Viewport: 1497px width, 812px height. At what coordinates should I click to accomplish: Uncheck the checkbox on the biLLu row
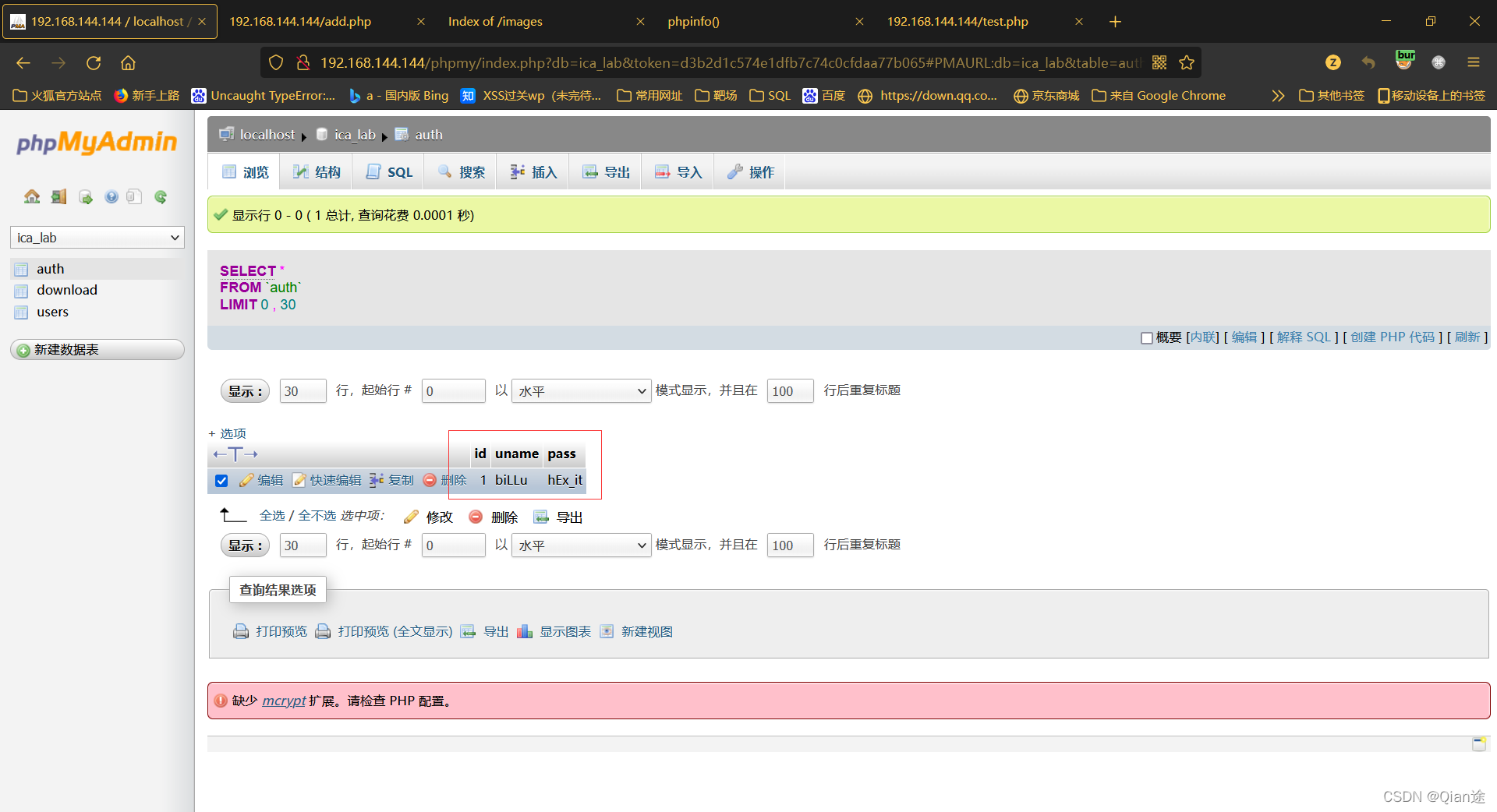(221, 481)
